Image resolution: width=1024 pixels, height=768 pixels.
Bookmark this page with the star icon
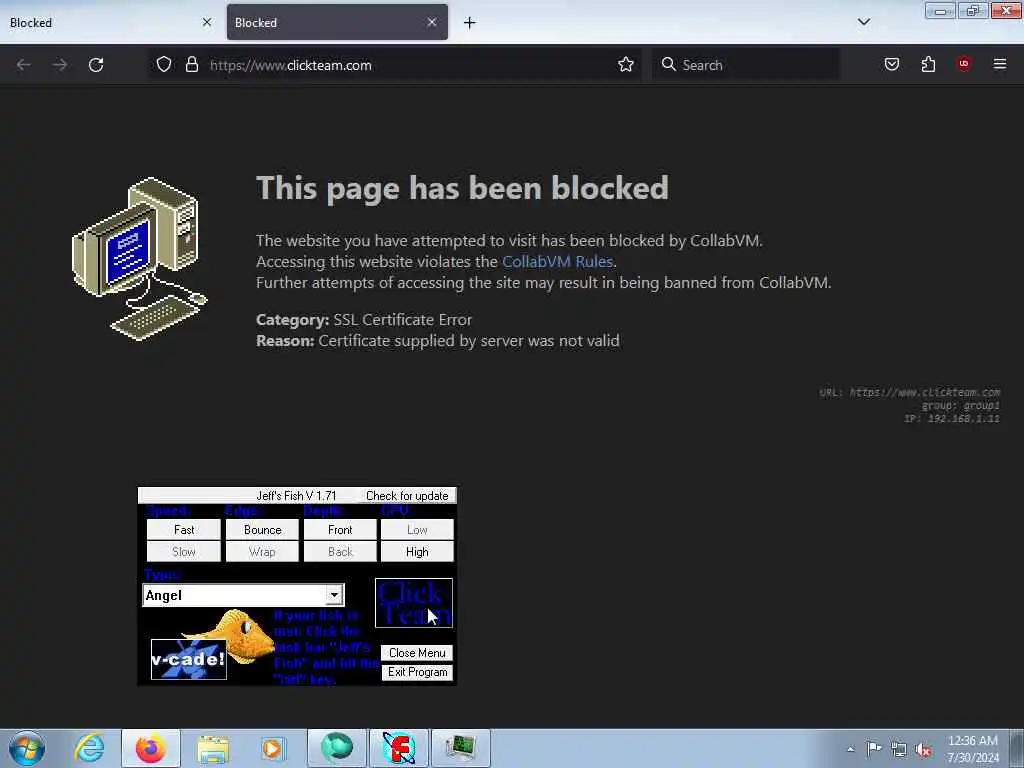(626, 65)
